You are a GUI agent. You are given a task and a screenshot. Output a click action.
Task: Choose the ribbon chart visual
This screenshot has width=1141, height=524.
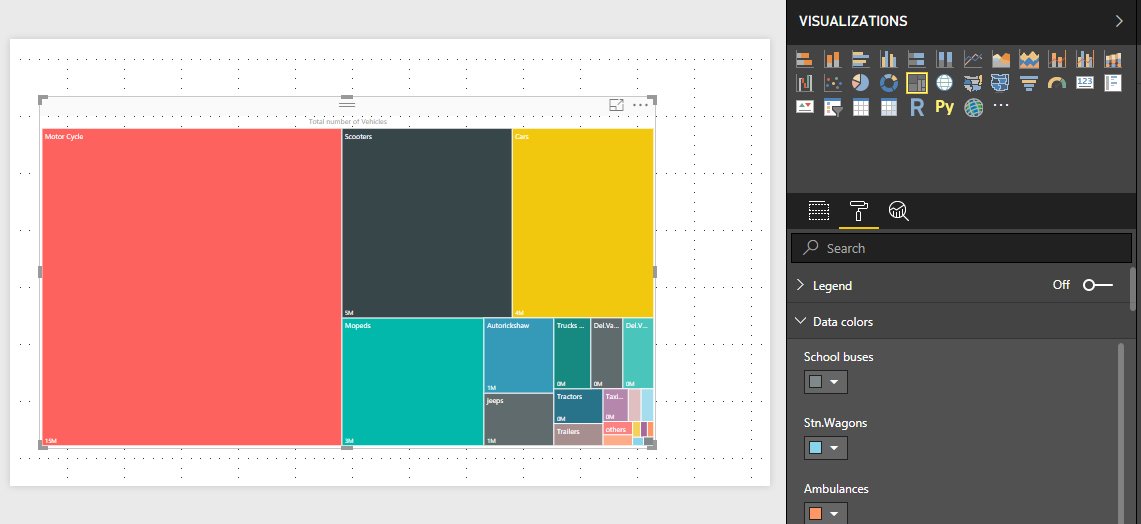pyautogui.click(x=1113, y=59)
